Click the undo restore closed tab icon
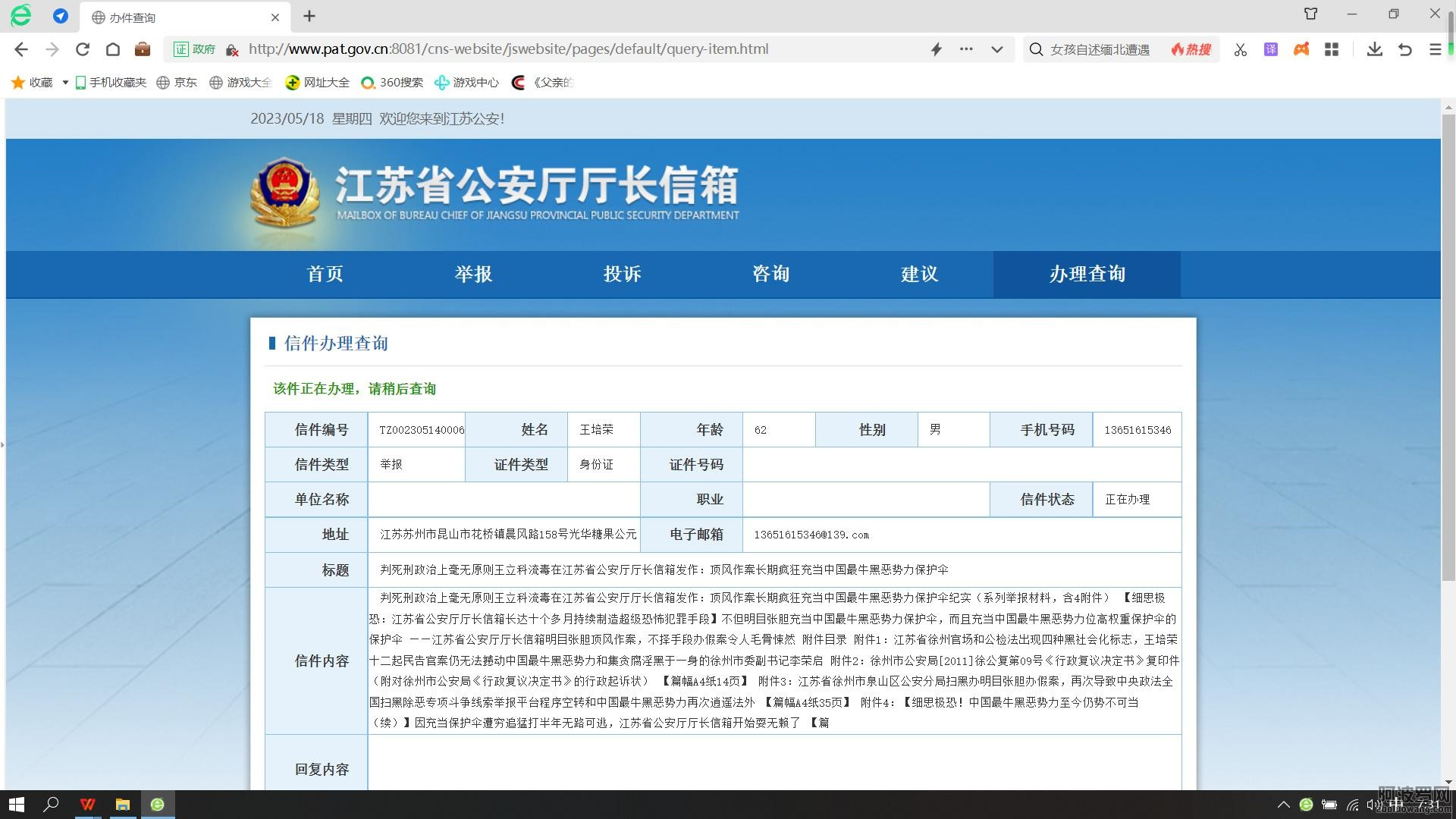This screenshot has height=819, width=1456. [1405, 49]
